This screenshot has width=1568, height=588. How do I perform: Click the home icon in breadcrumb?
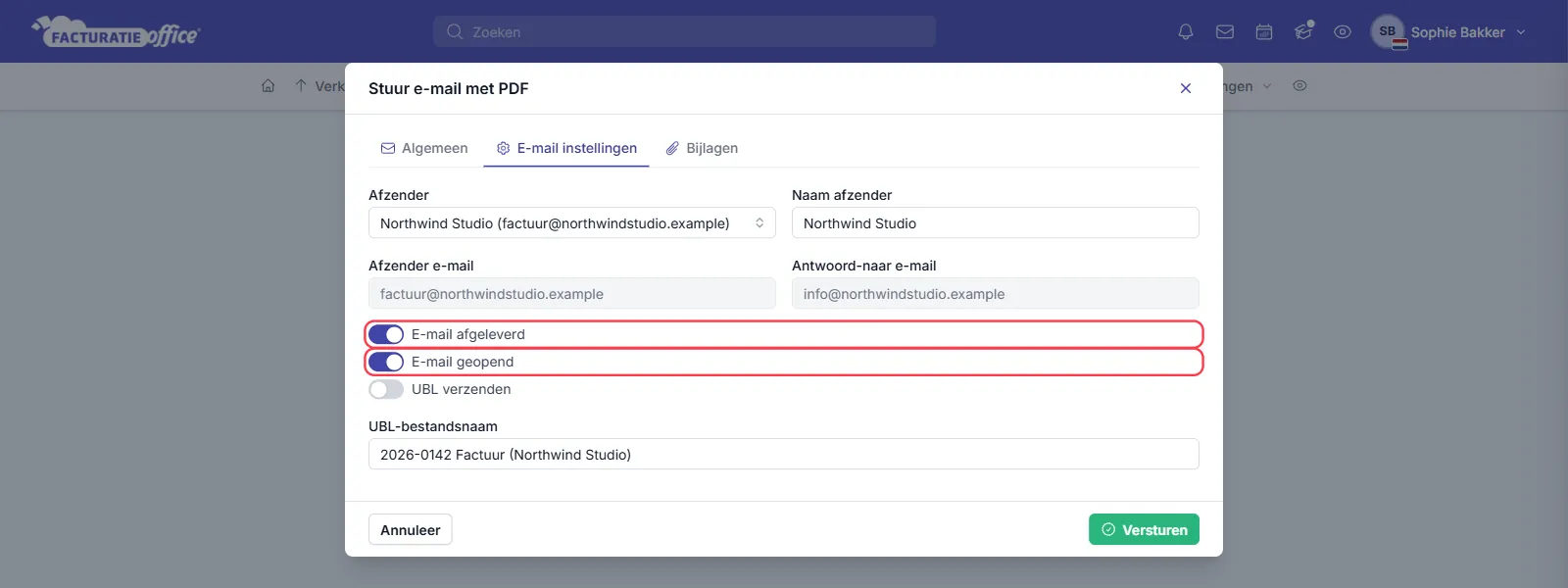(x=269, y=86)
